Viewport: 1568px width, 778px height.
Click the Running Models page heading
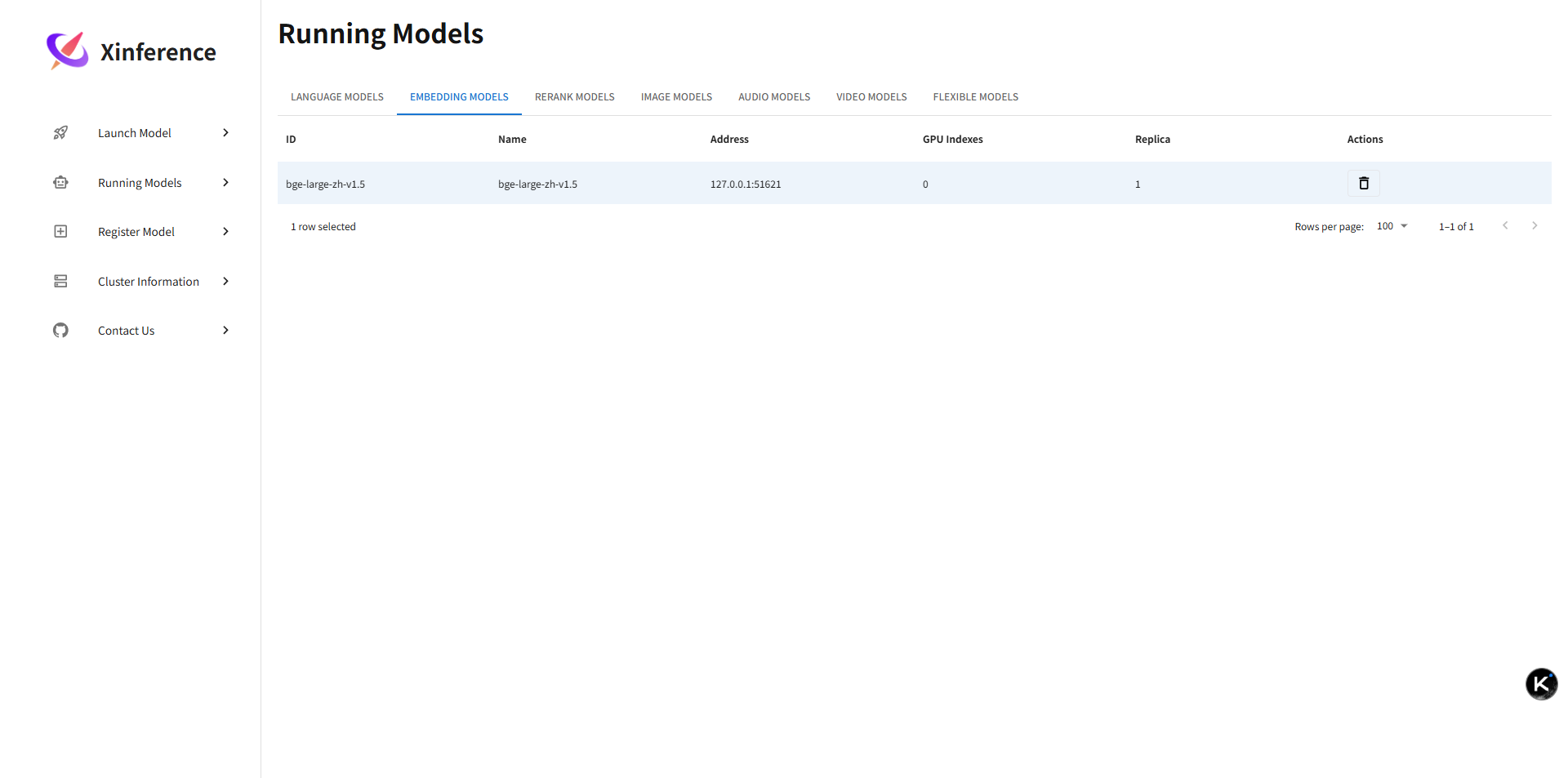tap(381, 33)
